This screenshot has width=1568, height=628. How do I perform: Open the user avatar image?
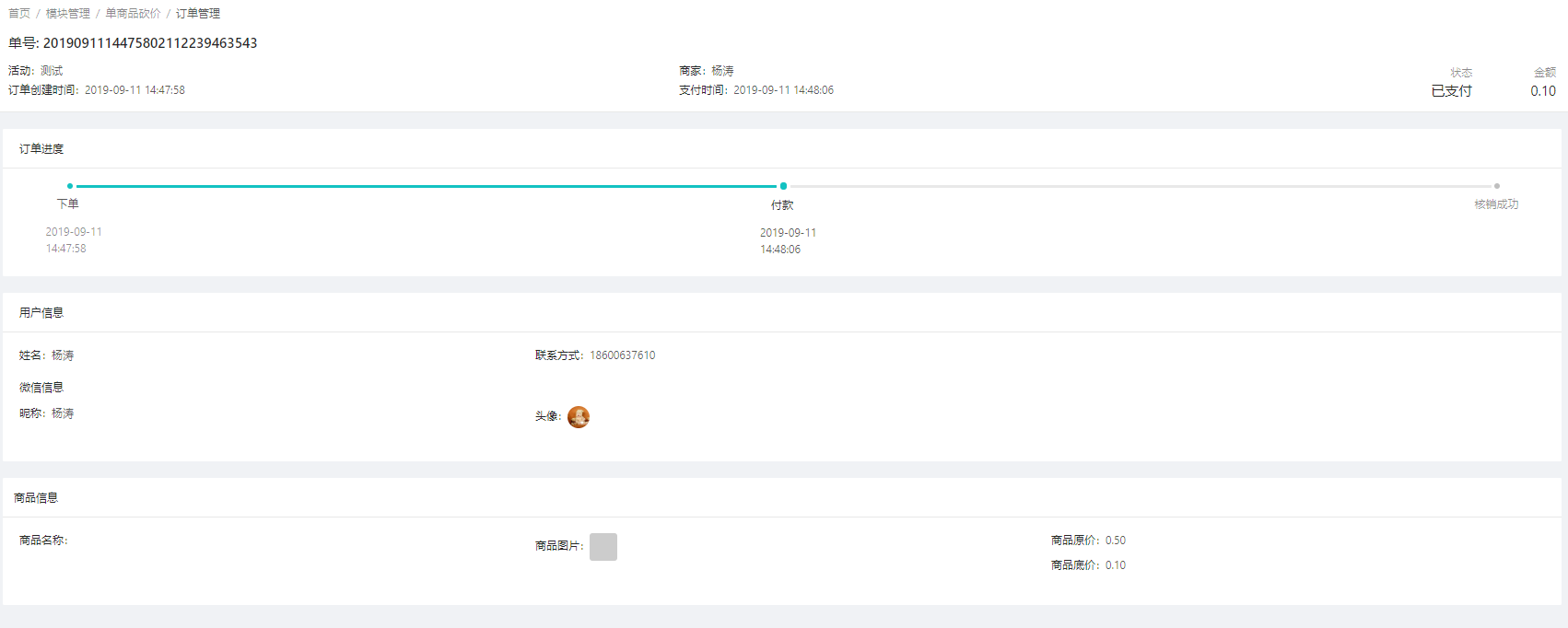579,417
